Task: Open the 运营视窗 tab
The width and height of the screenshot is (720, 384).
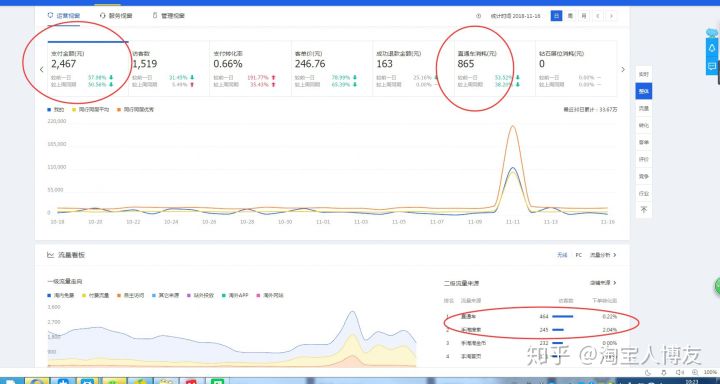Action: click(x=64, y=16)
